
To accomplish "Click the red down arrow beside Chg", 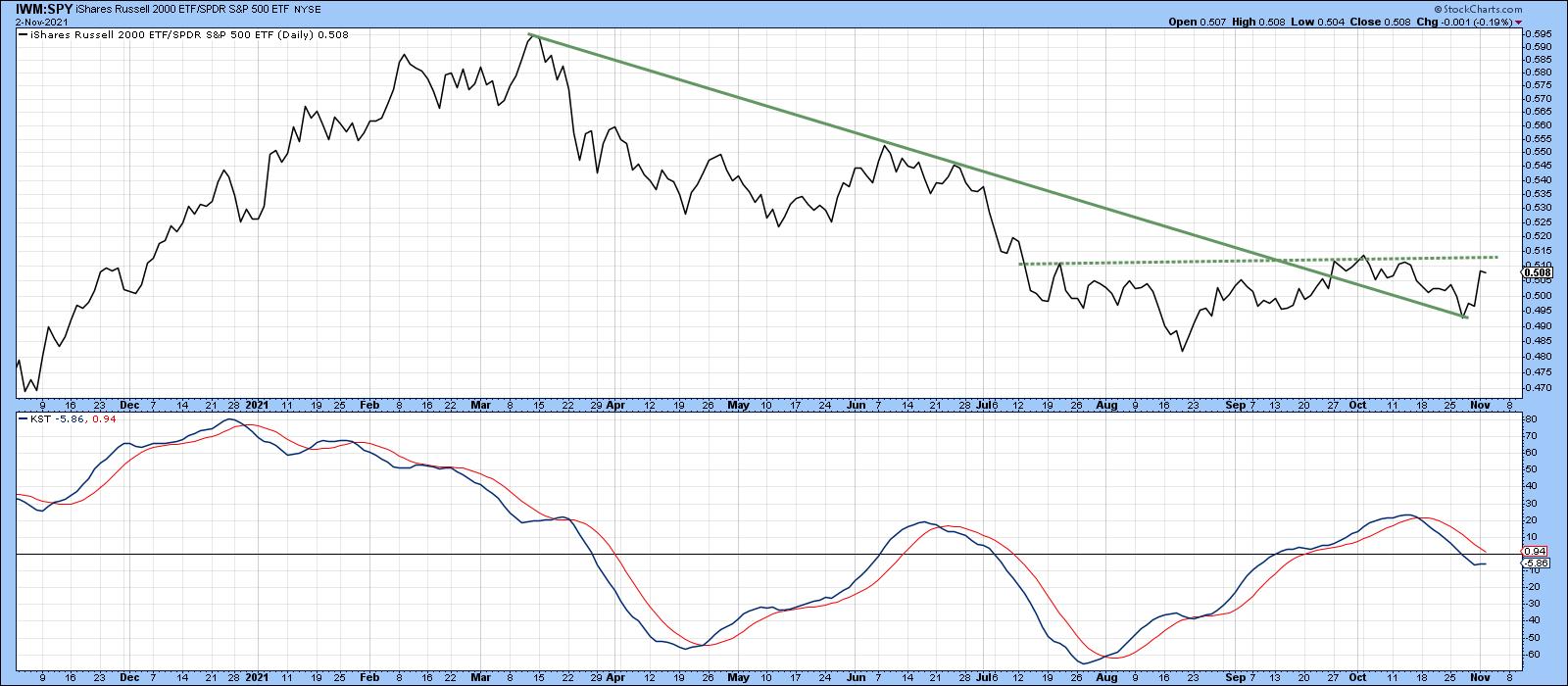I will [1518, 22].
